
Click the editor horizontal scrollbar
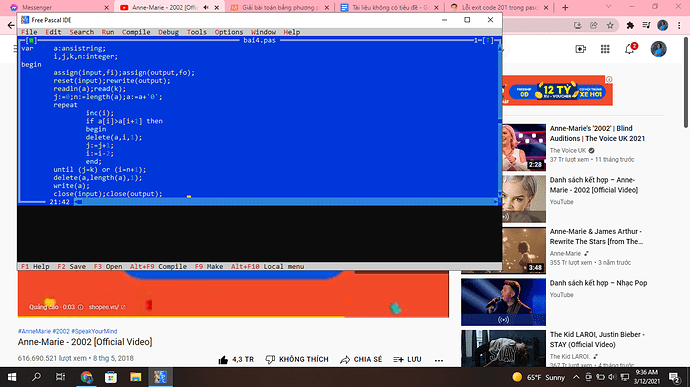pos(286,202)
